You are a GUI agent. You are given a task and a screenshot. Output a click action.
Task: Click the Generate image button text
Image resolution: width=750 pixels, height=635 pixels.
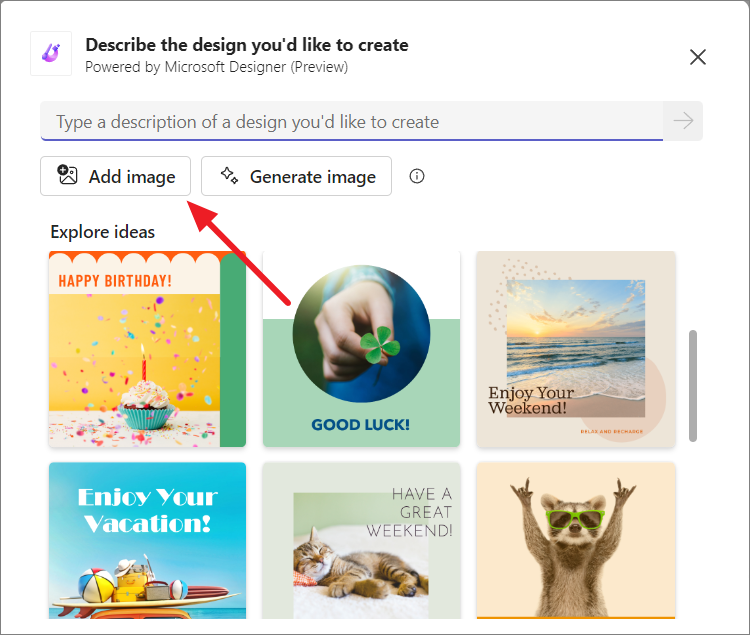point(313,176)
